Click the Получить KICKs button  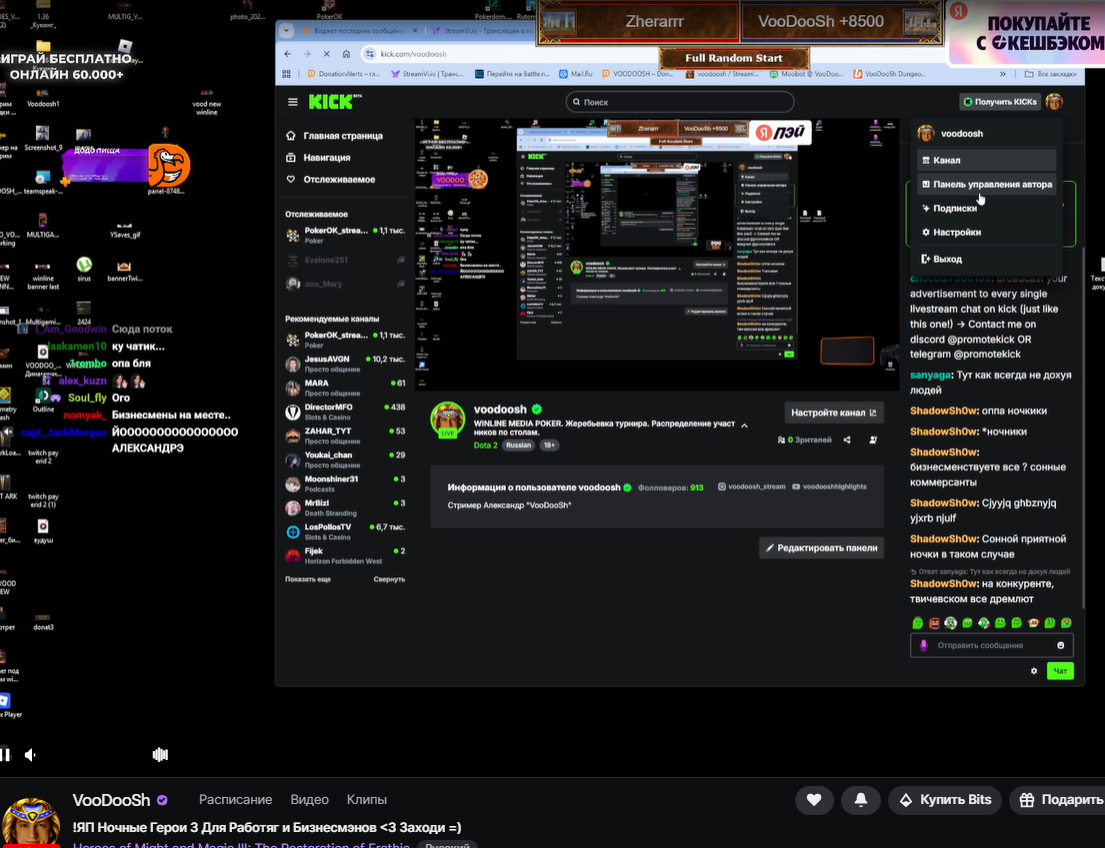[x=1000, y=102]
